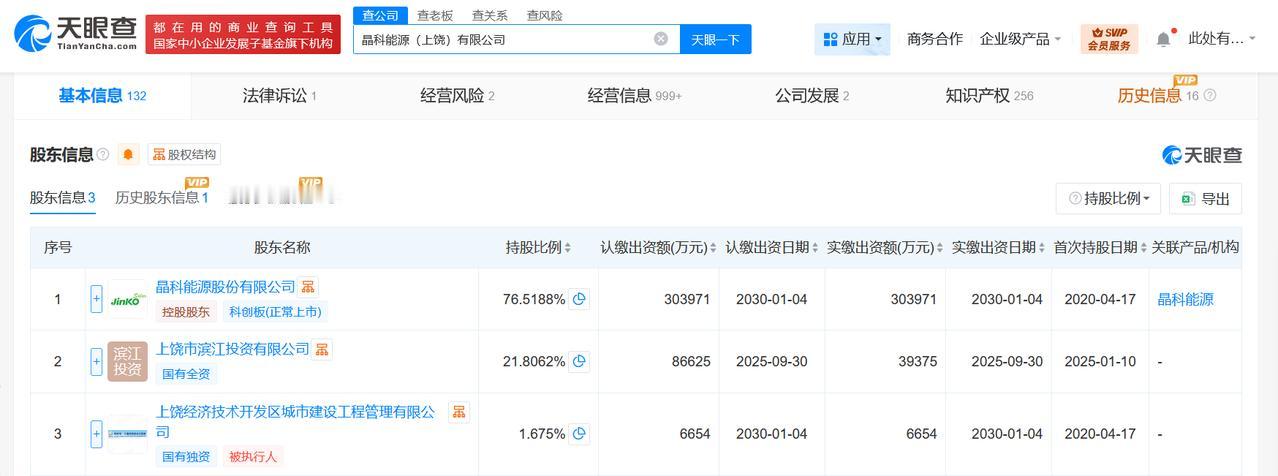Click the 科创板(正常上市) tag
This screenshot has height=476, width=1278.
275,312
